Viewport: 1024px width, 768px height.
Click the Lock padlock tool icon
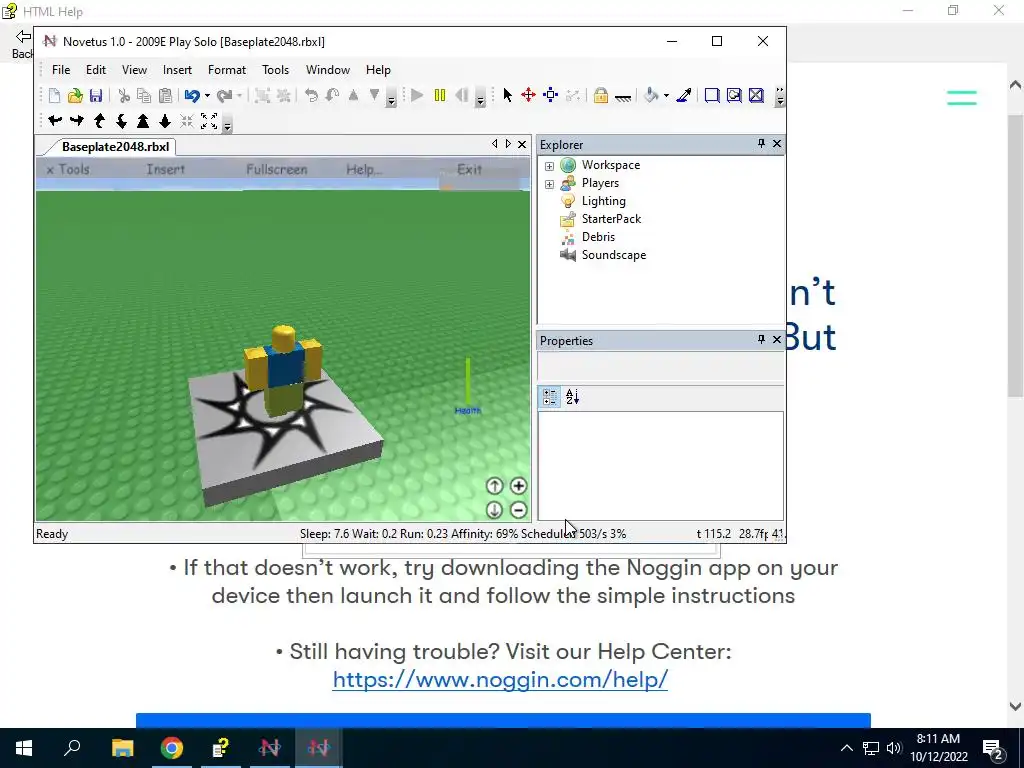click(x=601, y=96)
